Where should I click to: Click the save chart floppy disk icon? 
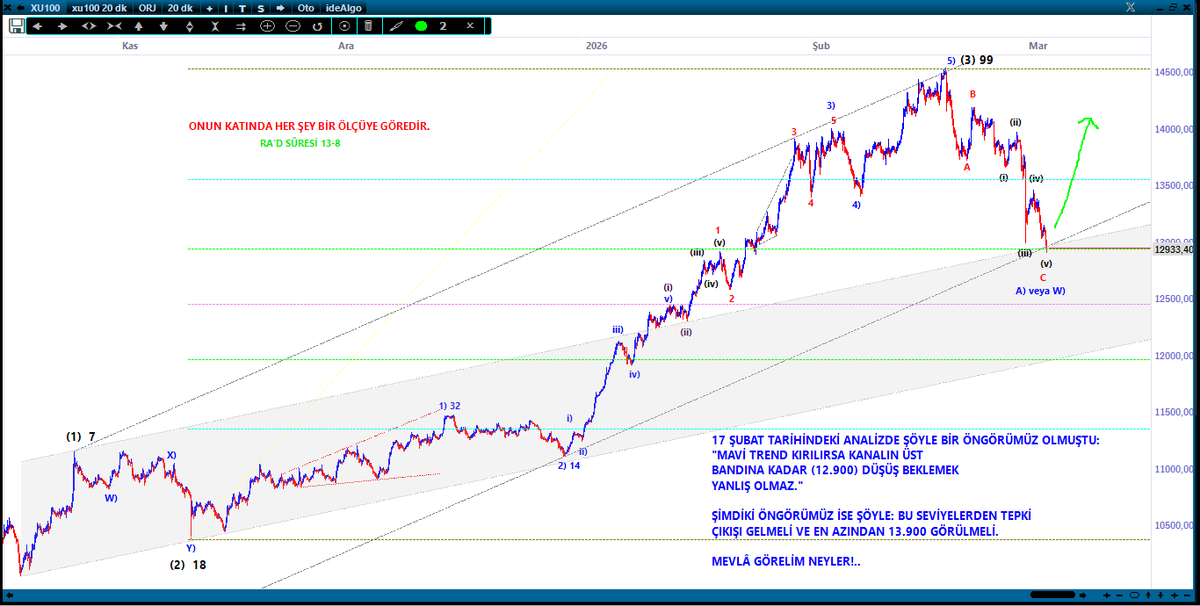click(x=16, y=25)
